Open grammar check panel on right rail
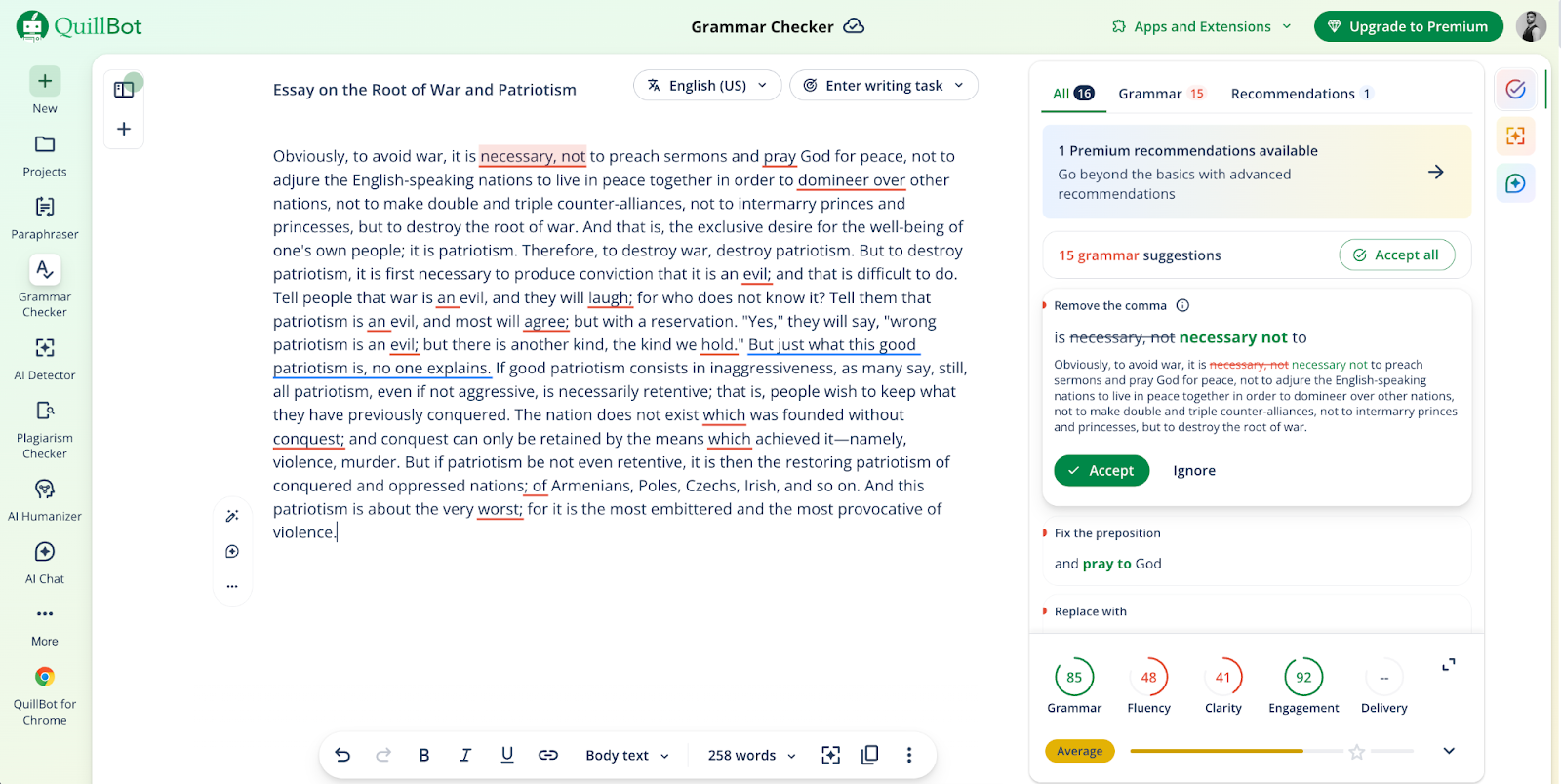 click(1515, 90)
